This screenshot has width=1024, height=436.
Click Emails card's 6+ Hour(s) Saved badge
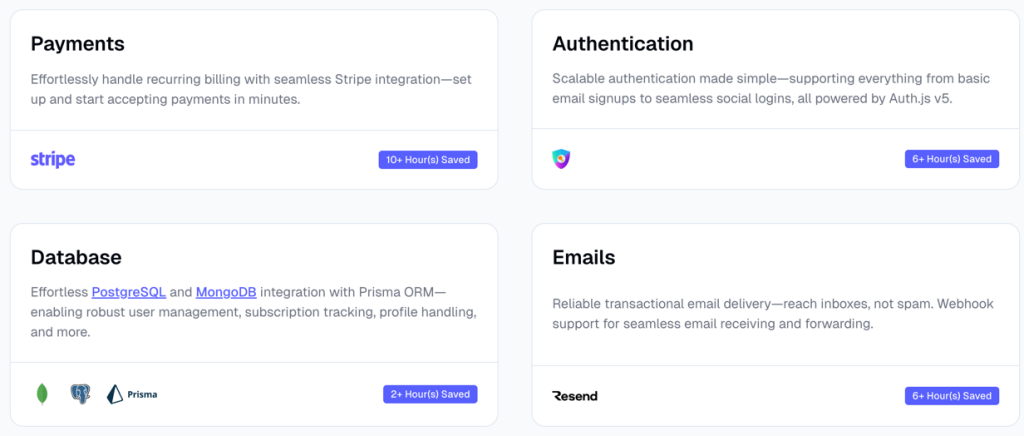[x=951, y=396]
